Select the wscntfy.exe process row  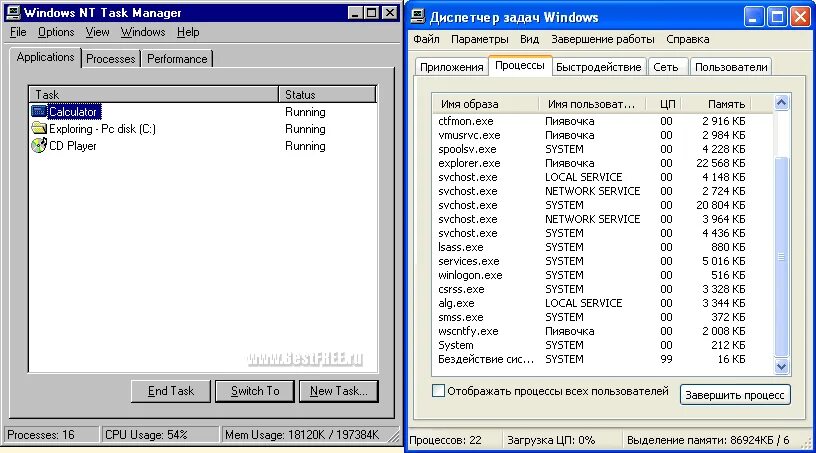point(602,331)
